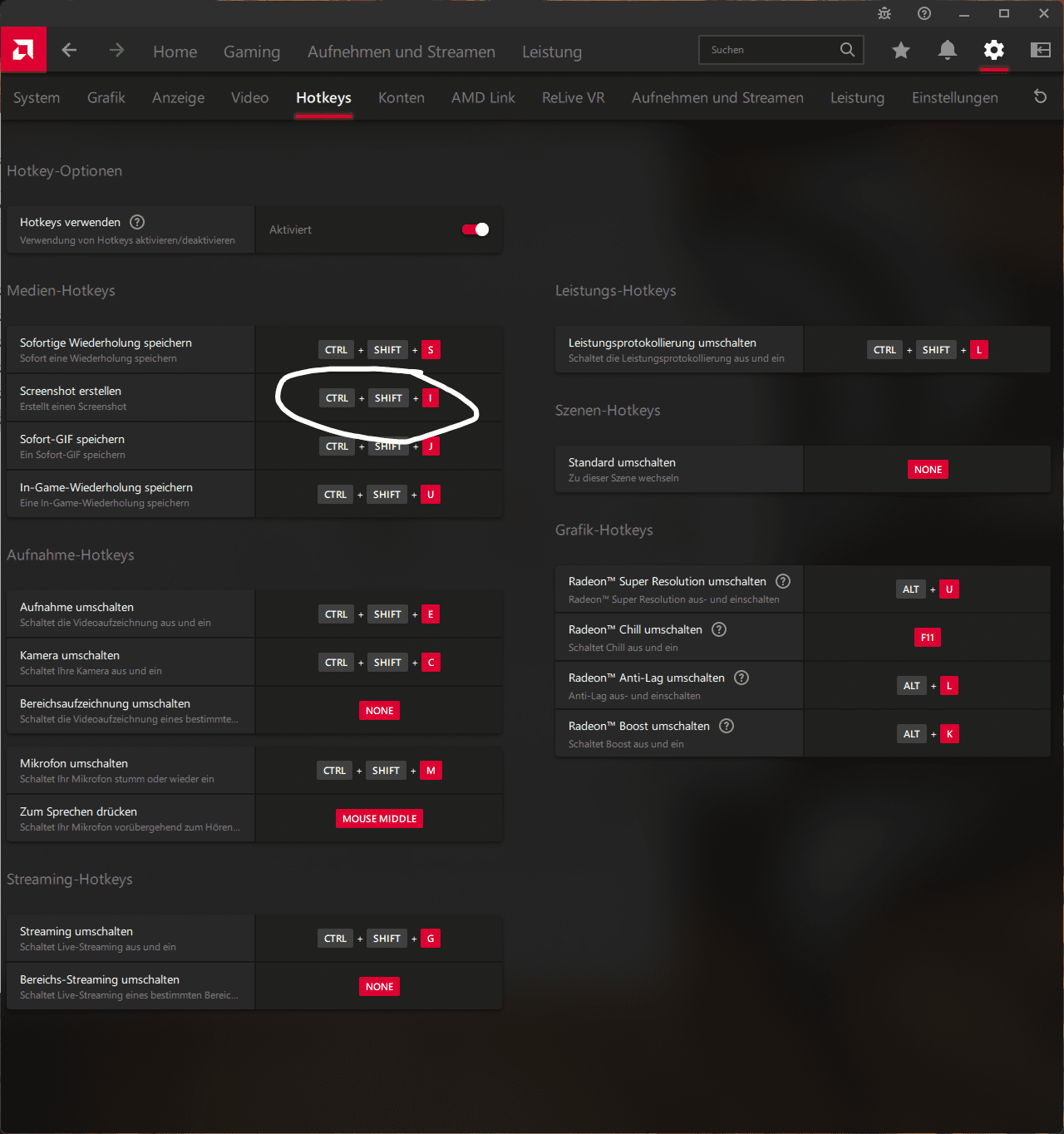Edit Sofortige Wiederholung speichern hotkey

coord(379,350)
